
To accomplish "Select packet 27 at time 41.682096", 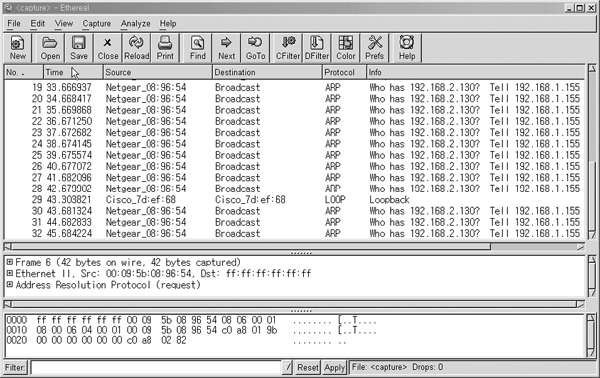I will 295,178.
